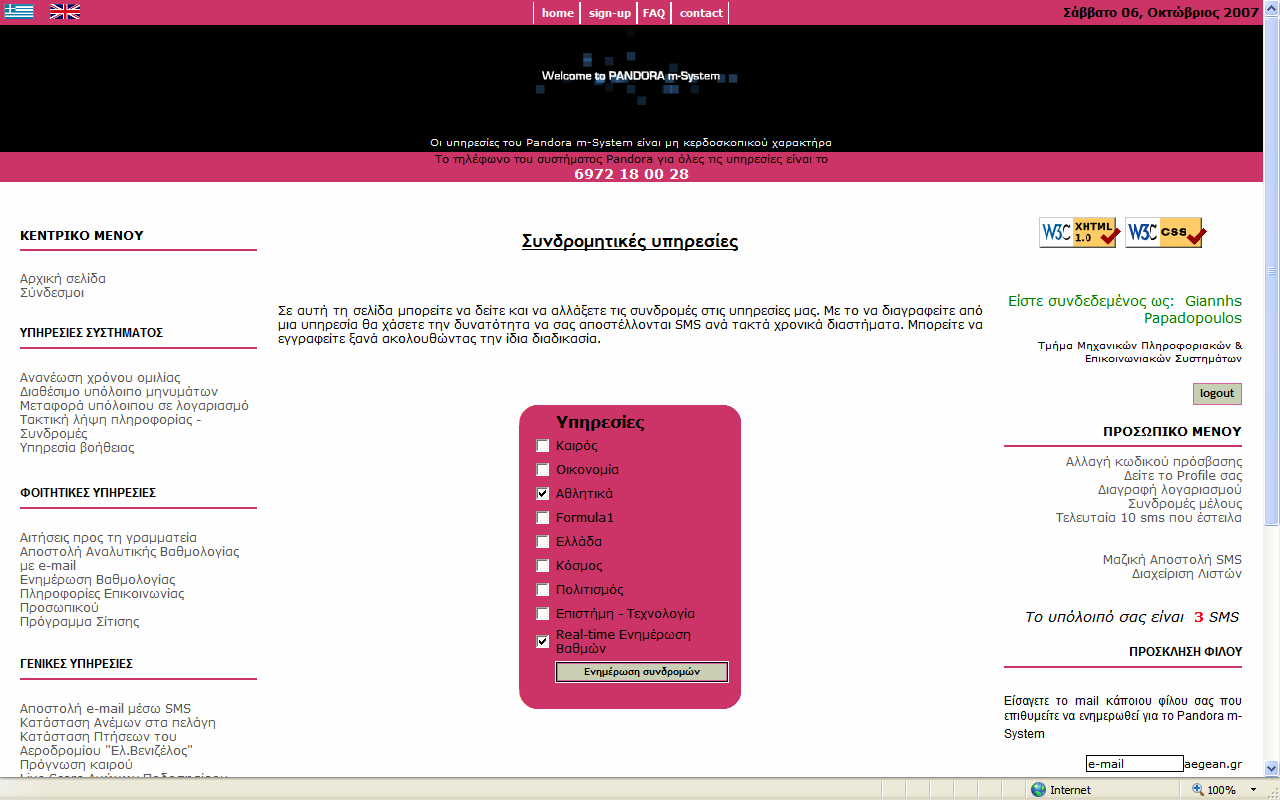Uncheck the Αθλητικά checkbox

pos(543,494)
